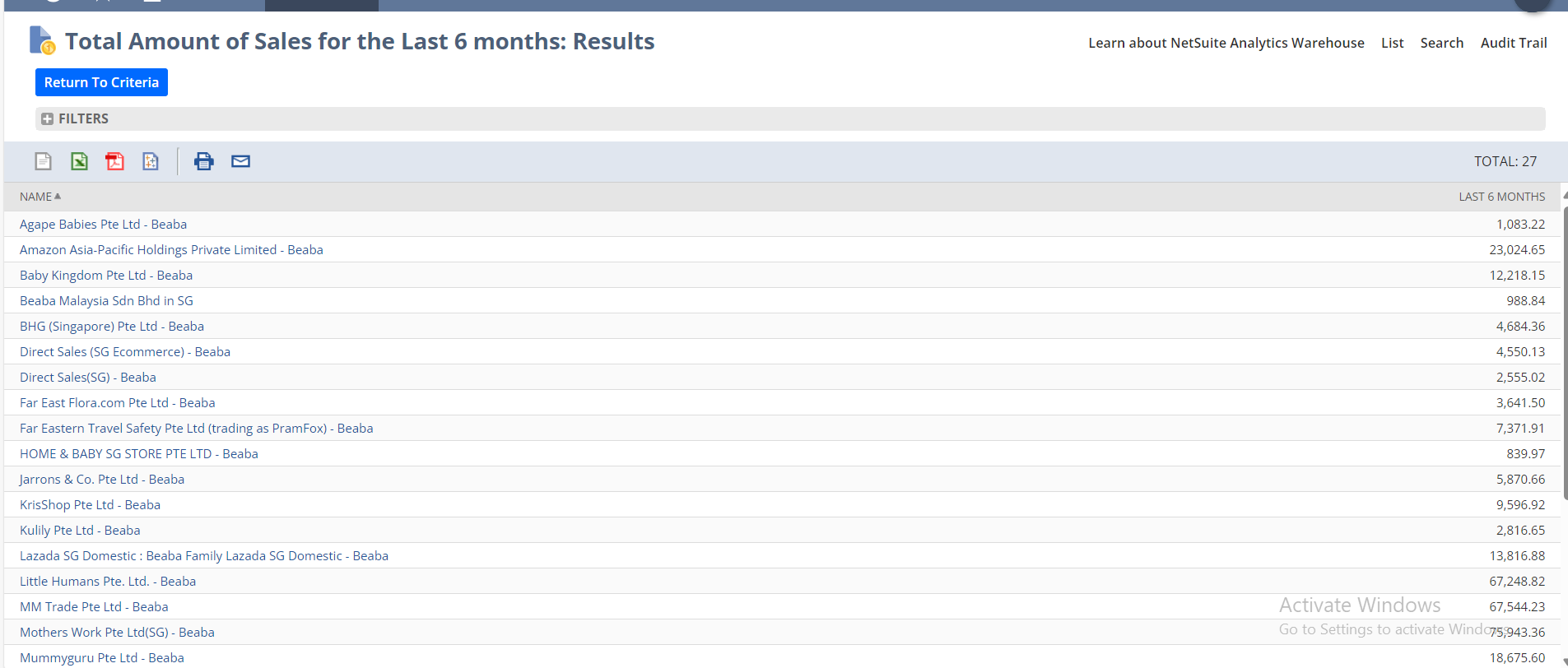
Task: Open the Search menu link
Action: pos(1441,43)
